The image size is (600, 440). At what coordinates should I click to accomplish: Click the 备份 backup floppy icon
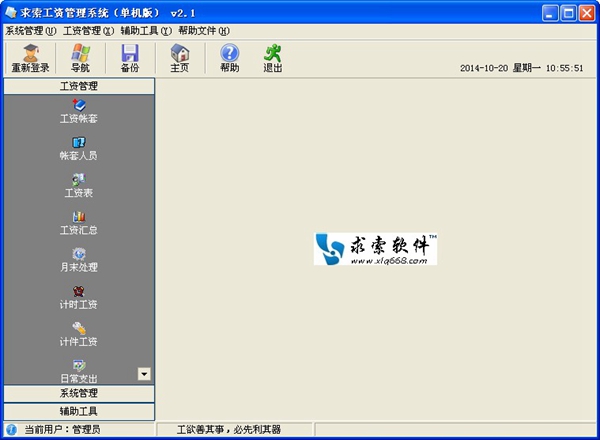130,57
